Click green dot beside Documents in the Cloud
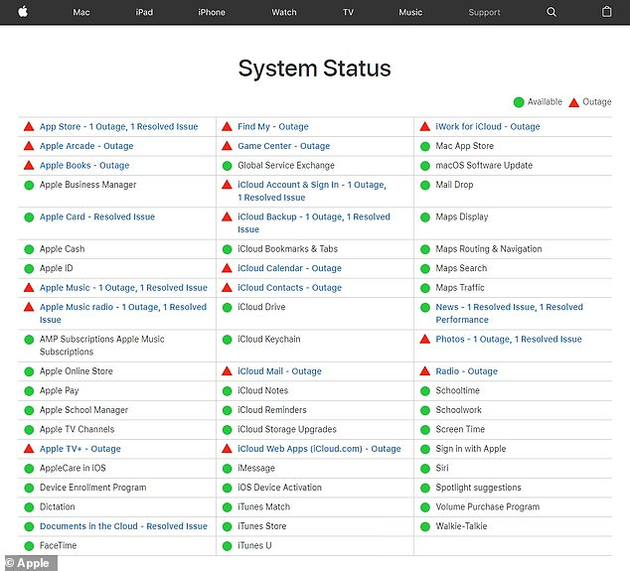This screenshot has width=630, height=571. click(29, 526)
